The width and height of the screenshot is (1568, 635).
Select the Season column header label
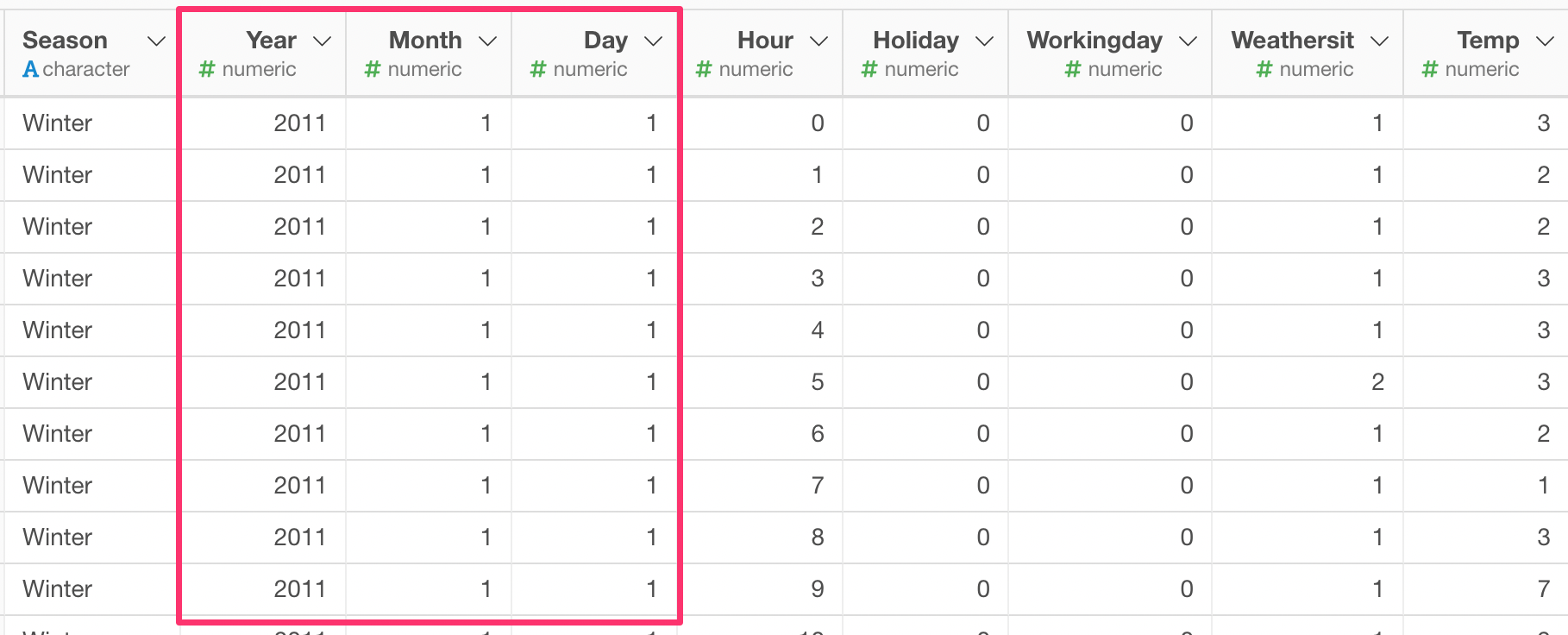[x=65, y=41]
